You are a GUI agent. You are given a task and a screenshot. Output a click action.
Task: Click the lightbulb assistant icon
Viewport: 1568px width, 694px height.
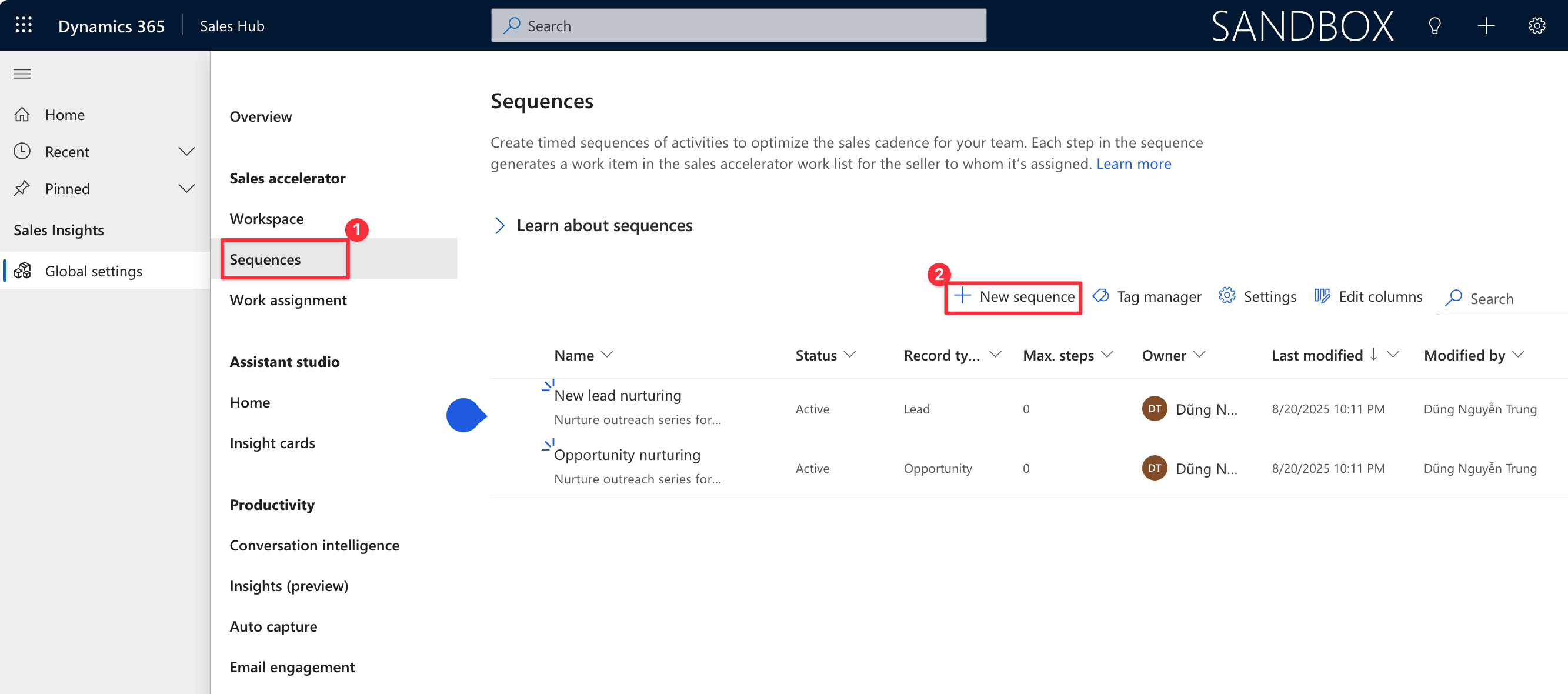pyautogui.click(x=1434, y=25)
